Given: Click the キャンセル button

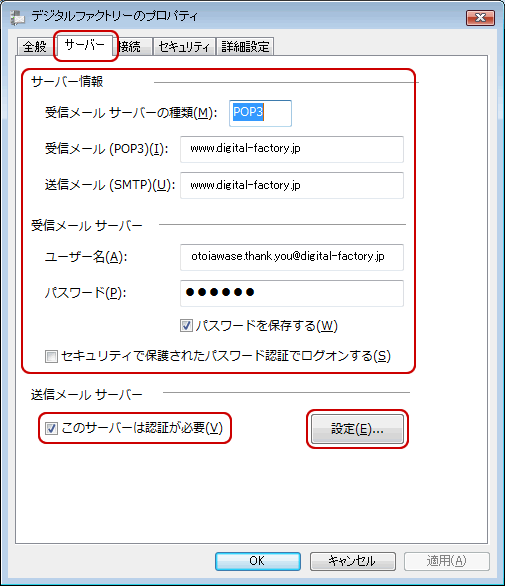Looking at the screenshot, I should coord(352,561).
